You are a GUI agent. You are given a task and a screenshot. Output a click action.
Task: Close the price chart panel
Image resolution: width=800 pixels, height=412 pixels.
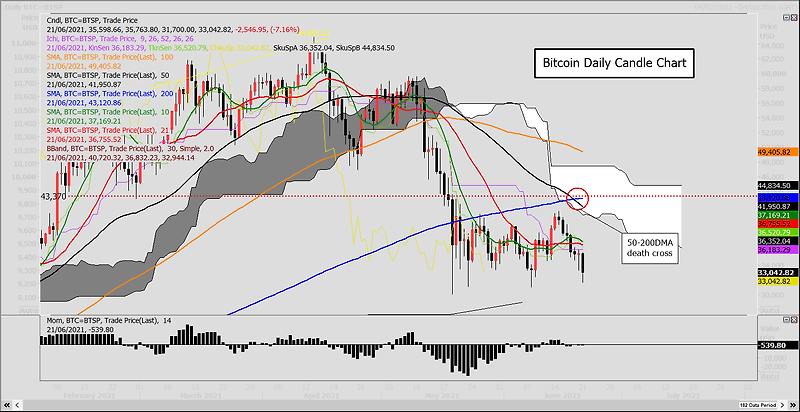(793, 17)
